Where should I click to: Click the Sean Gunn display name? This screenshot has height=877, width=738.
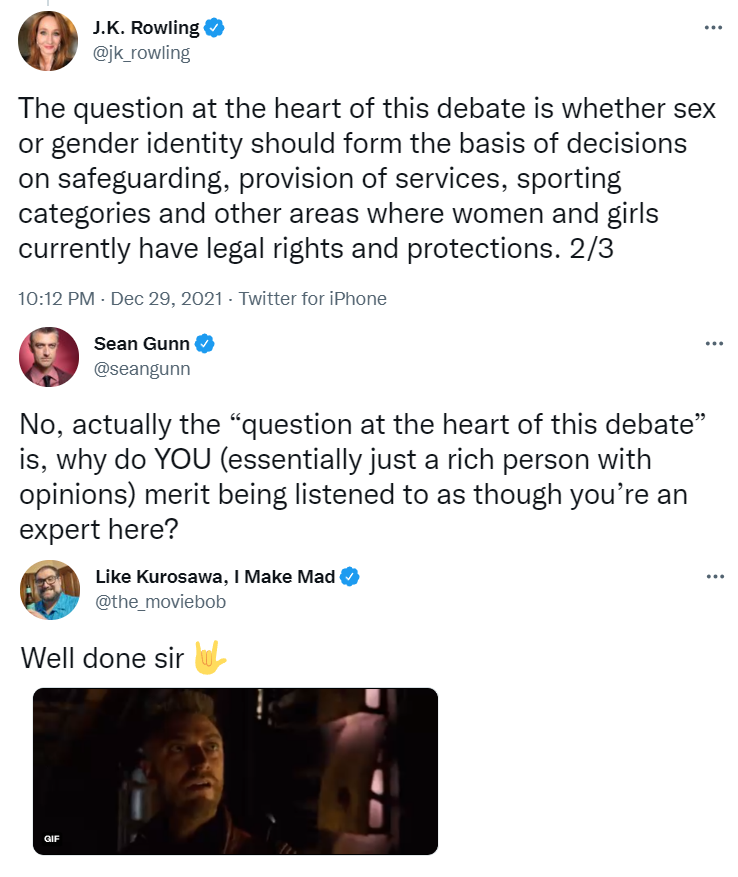(142, 343)
